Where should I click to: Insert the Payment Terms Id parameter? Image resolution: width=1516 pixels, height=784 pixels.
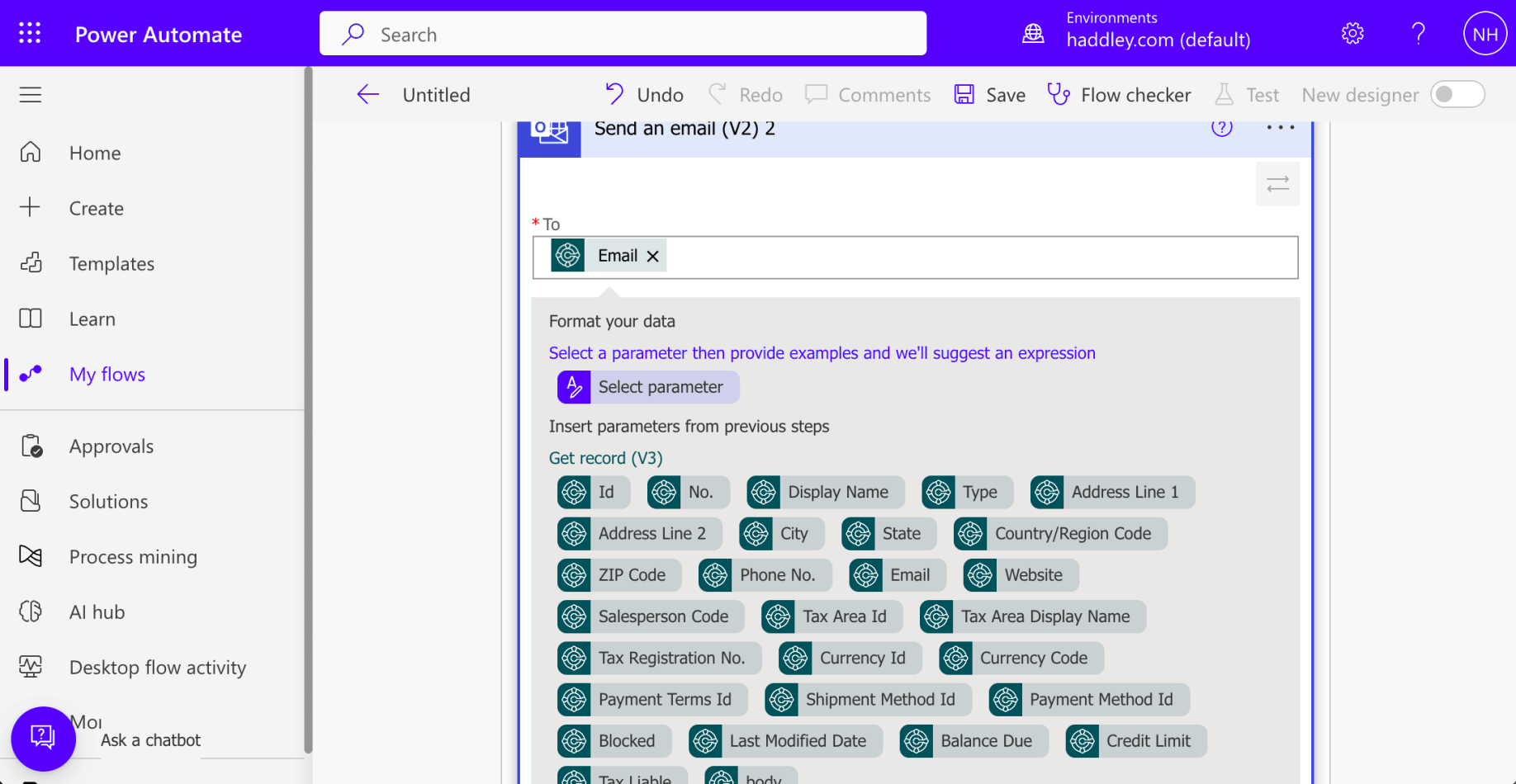[652, 700]
